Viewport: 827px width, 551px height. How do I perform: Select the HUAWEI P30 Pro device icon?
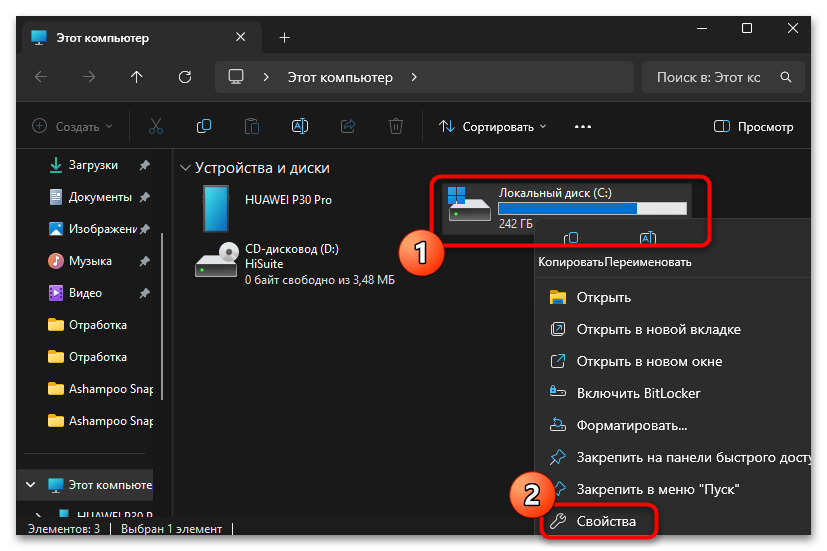click(x=216, y=208)
